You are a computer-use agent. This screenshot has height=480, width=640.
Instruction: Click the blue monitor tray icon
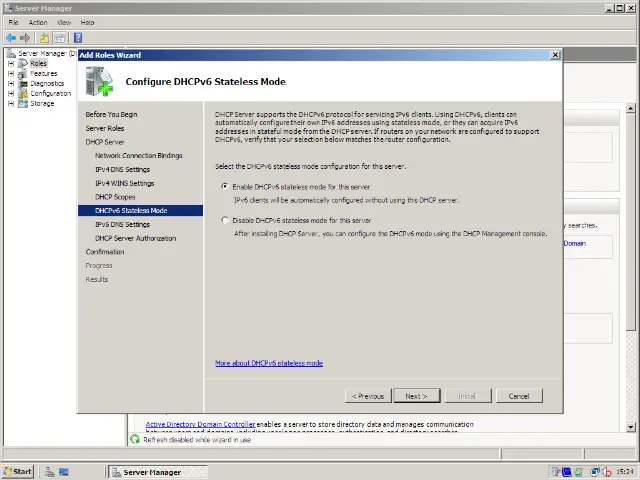(567, 472)
